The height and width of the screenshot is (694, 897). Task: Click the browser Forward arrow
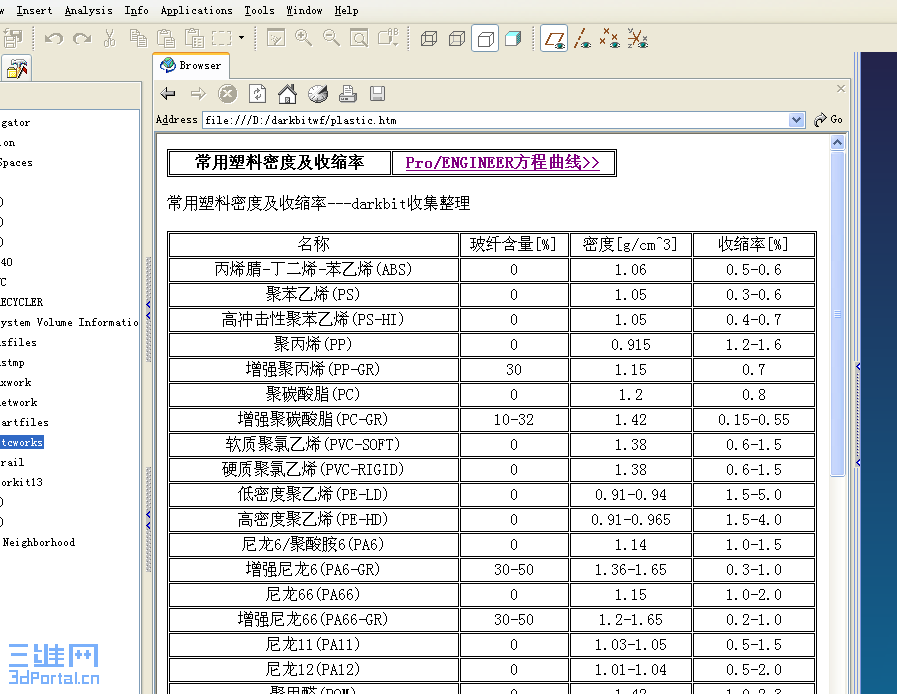[x=198, y=93]
